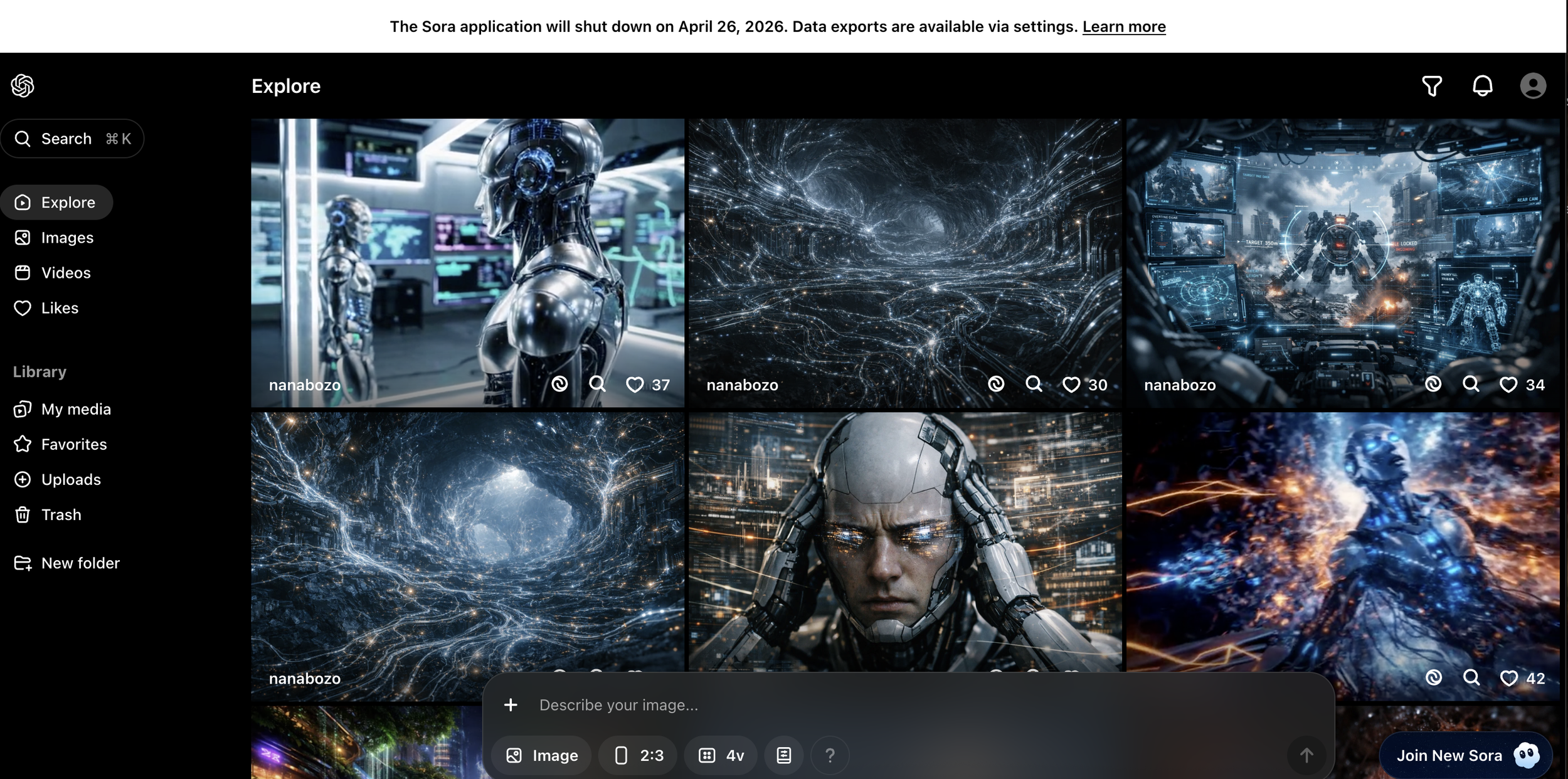Click the OpenAI logo in the top left
1568x779 pixels.
[x=23, y=86]
